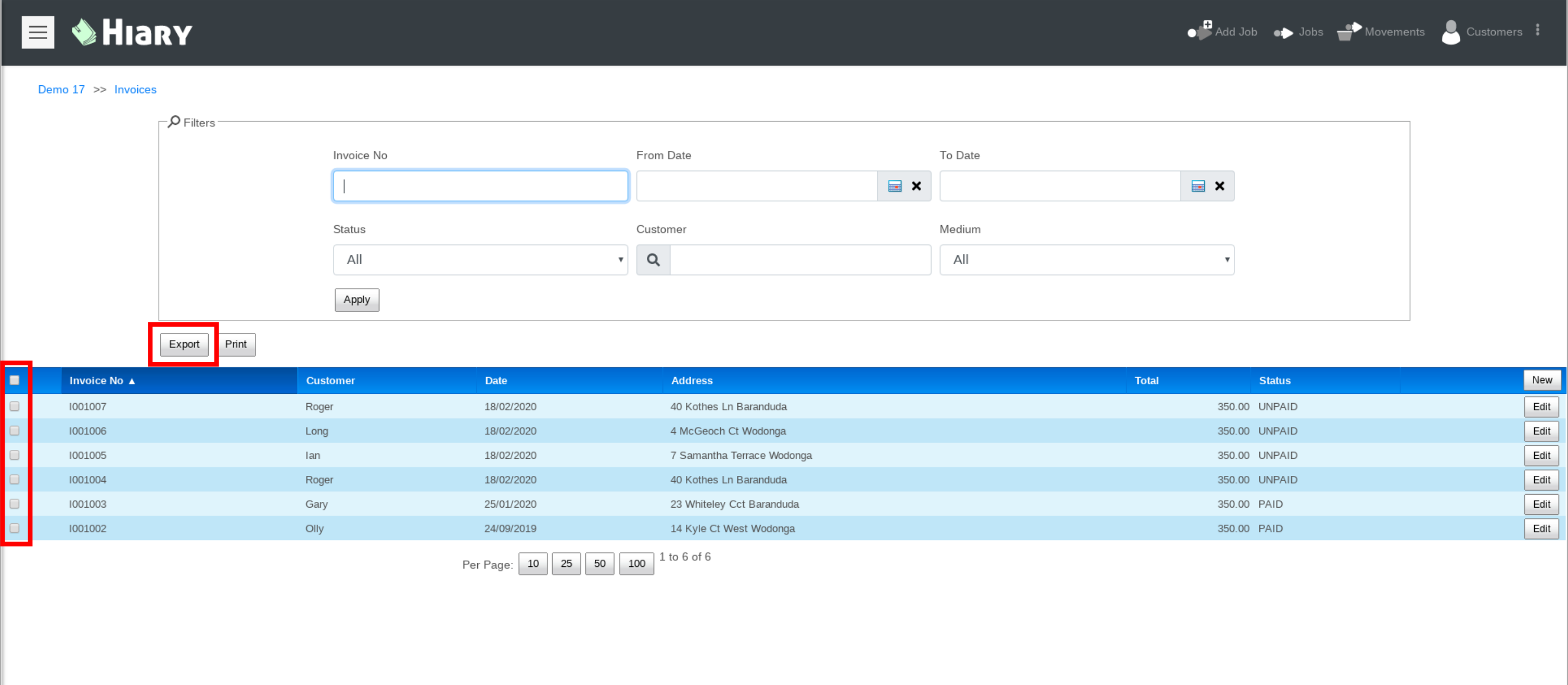The height and width of the screenshot is (685, 1568).
Task: Click customer name 'Long'
Action: tap(316, 431)
